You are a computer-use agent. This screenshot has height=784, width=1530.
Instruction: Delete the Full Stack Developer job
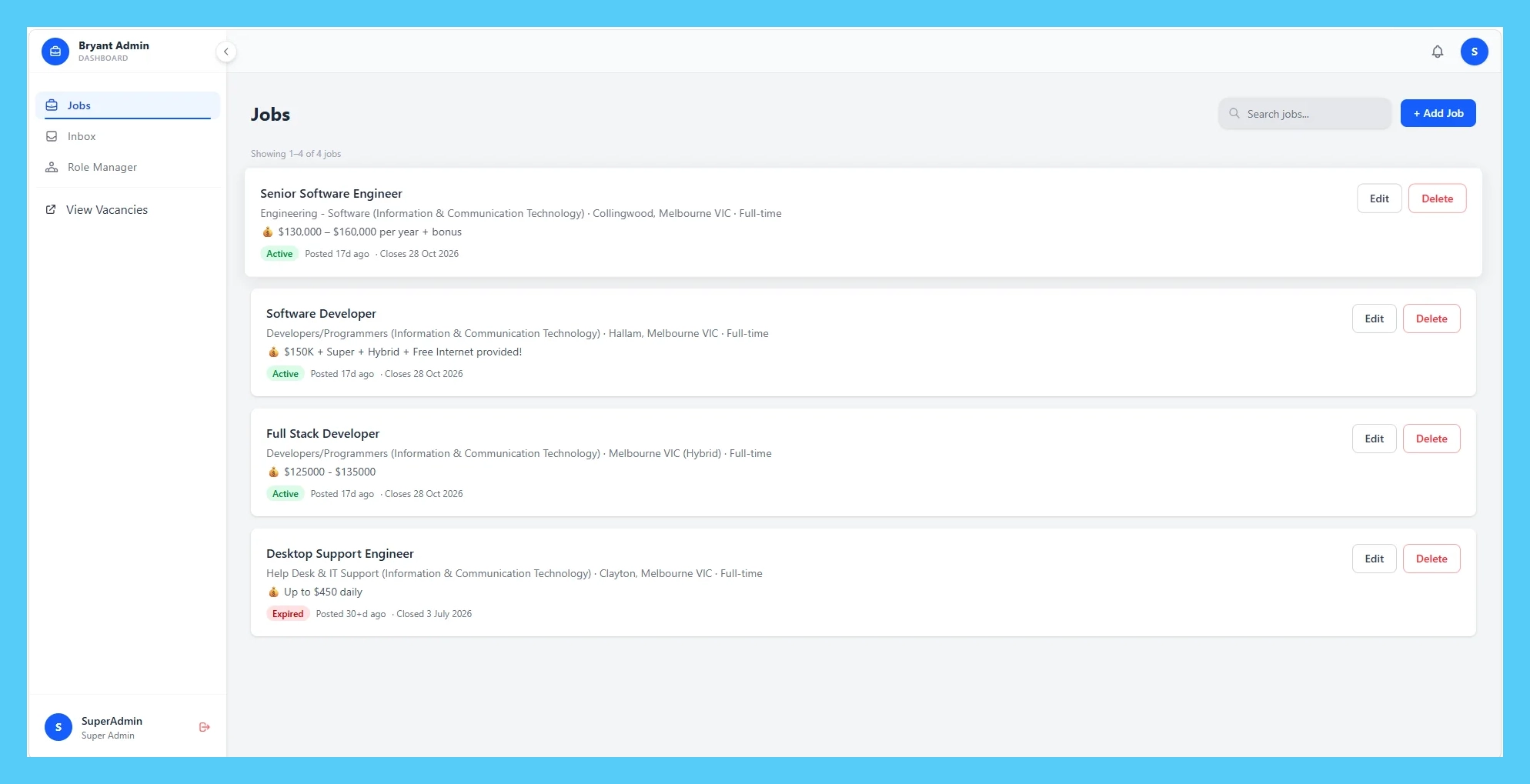tap(1431, 439)
